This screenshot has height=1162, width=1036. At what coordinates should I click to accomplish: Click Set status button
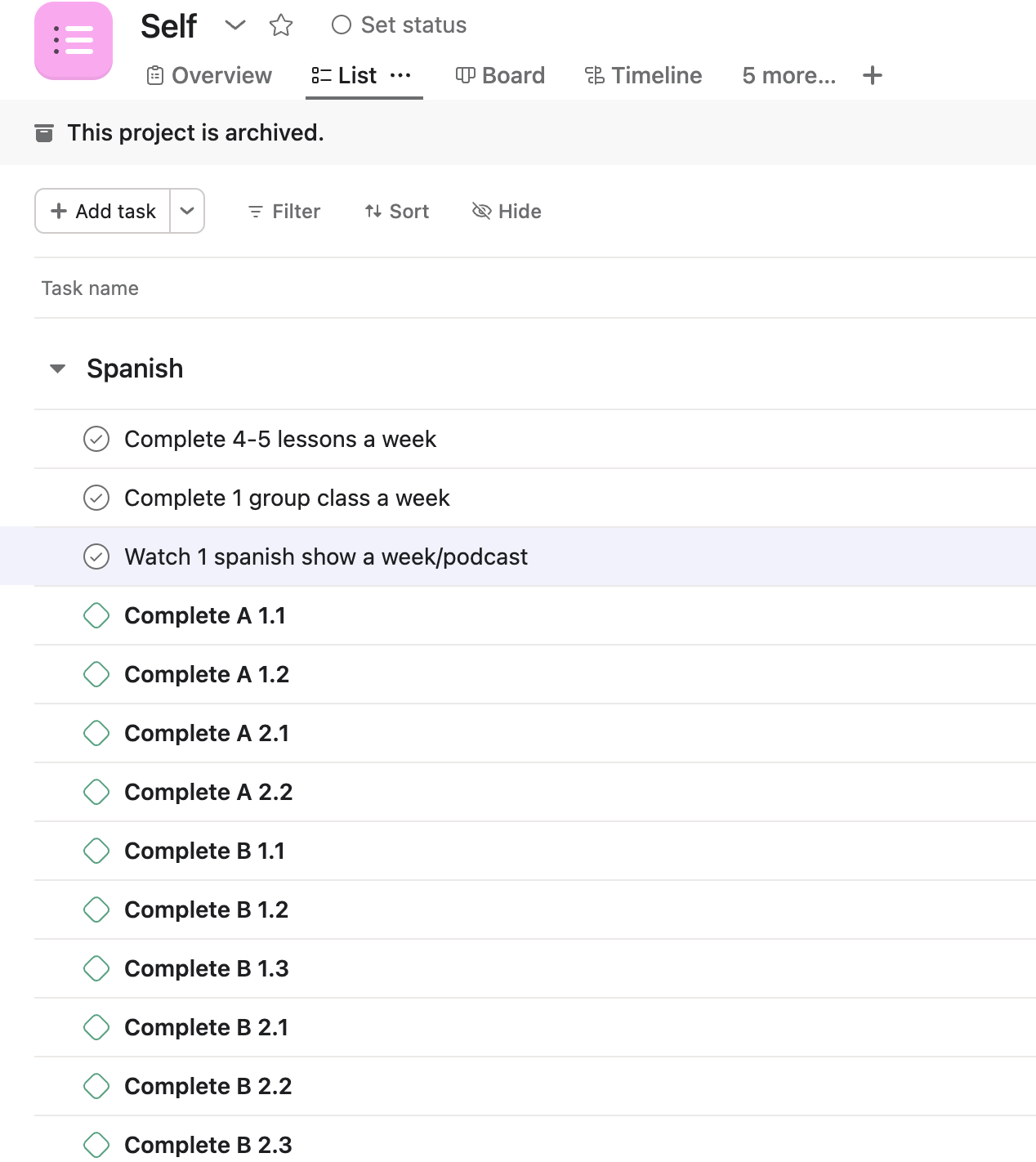400,25
